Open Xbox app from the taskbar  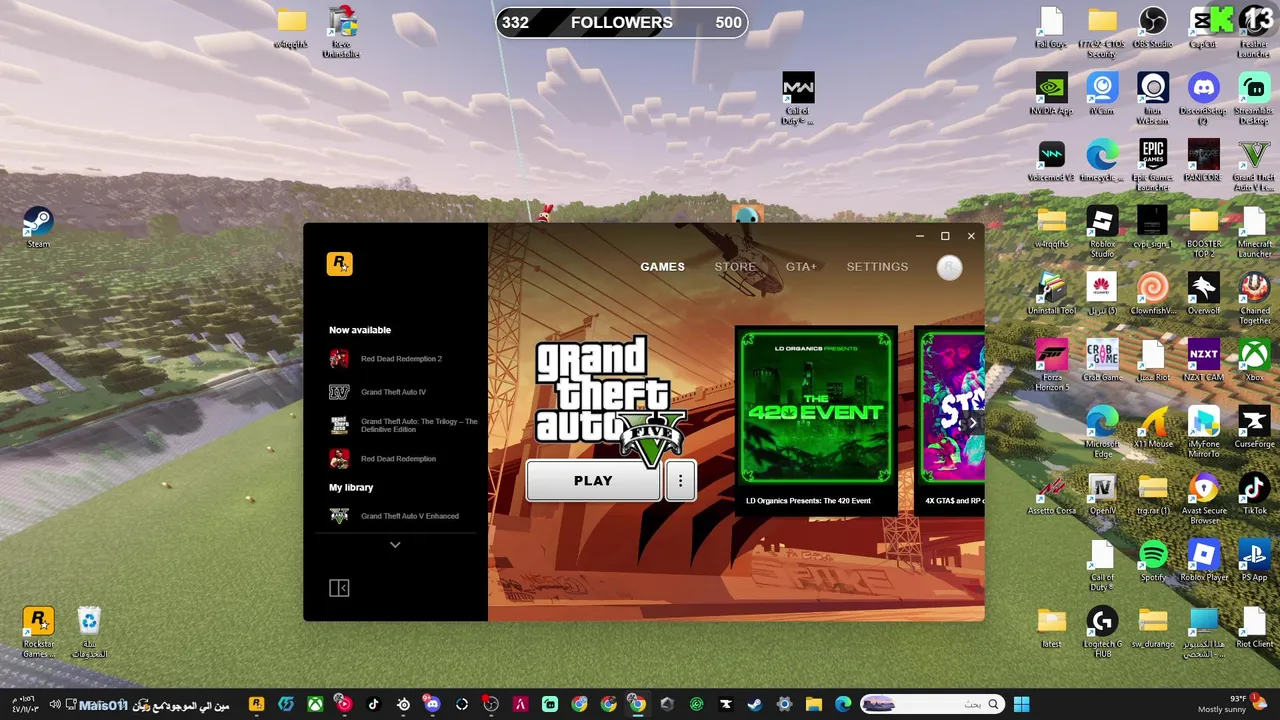point(315,704)
